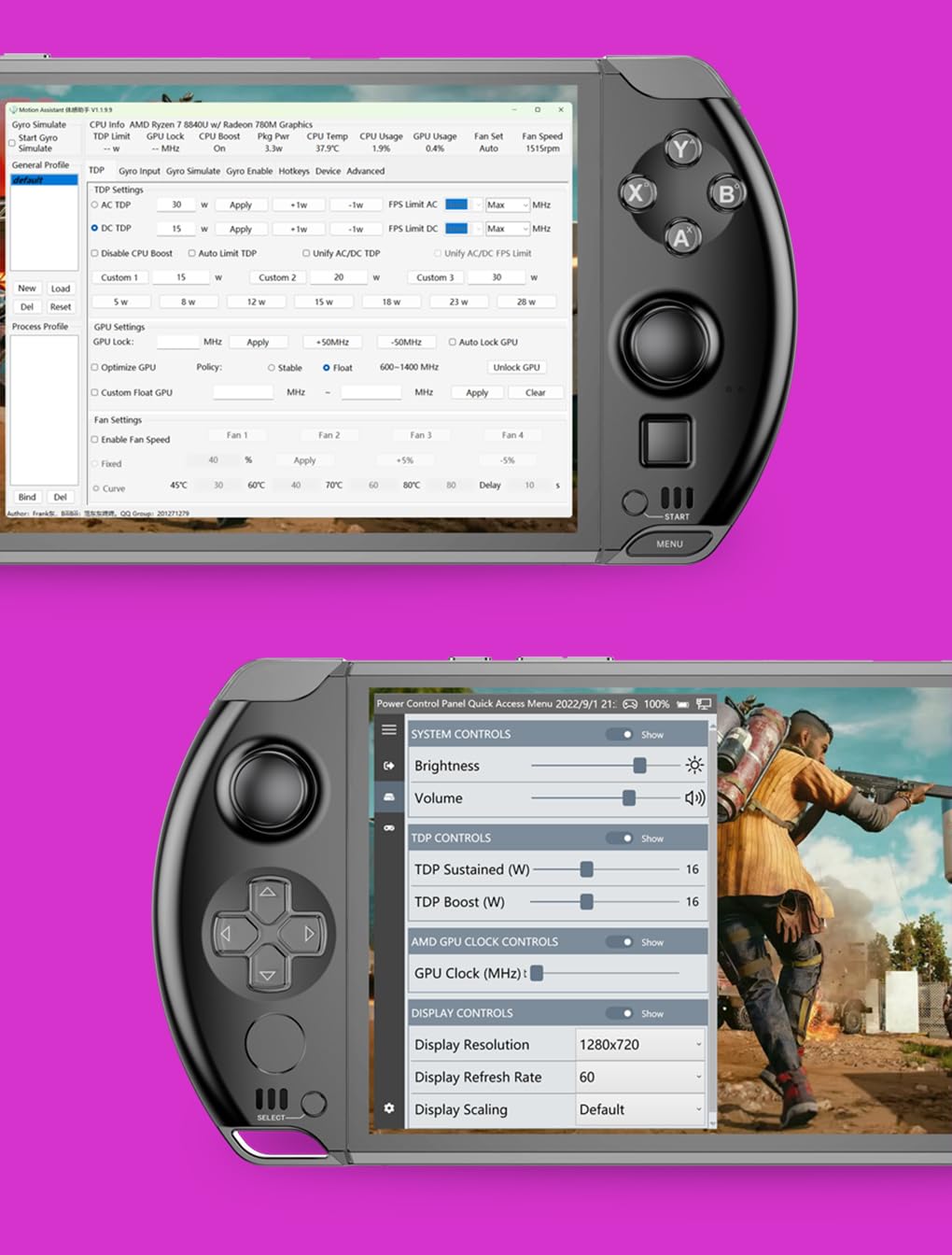Open the Gyro Enable tab
This screenshot has height=1255, width=952.
point(249,171)
